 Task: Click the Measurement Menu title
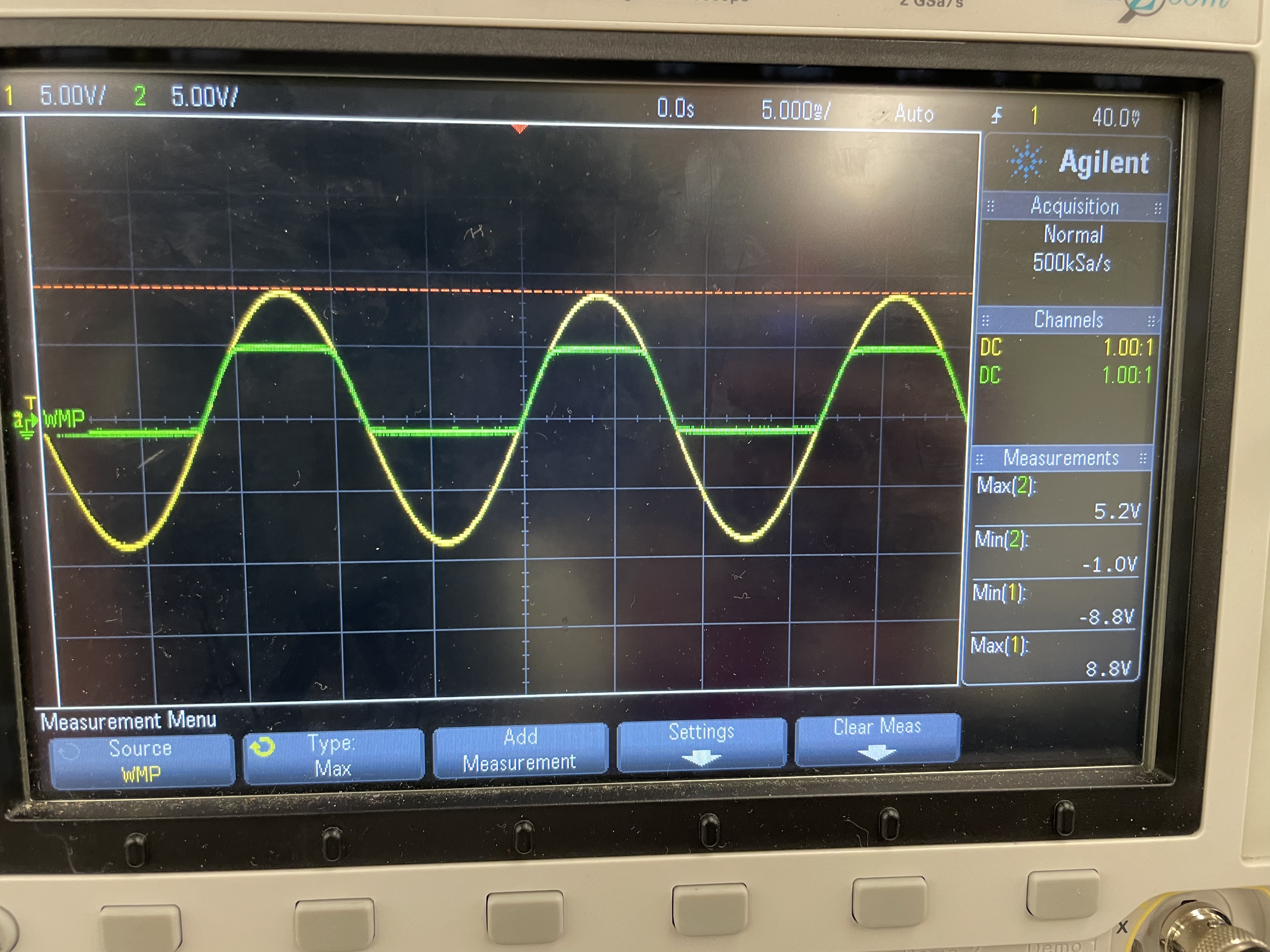(129, 721)
